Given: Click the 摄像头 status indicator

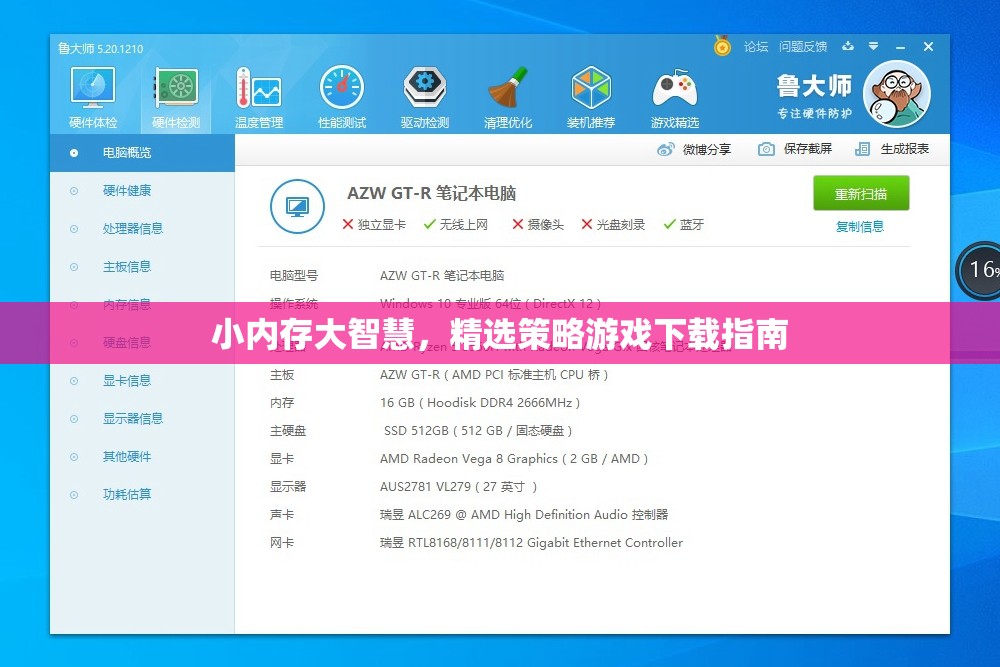Looking at the screenshot, I should point(538,224).
